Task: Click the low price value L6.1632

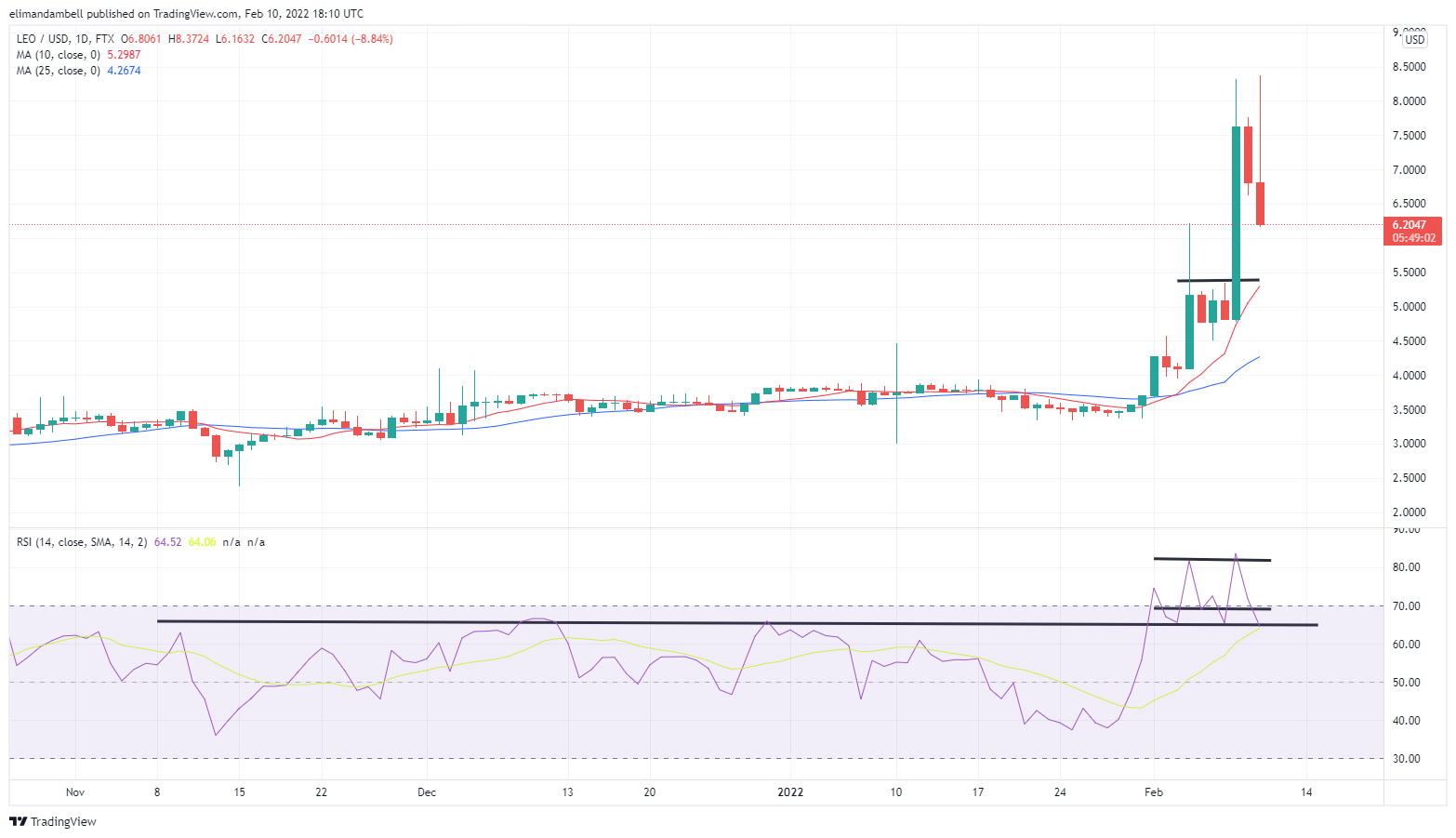Action: pyautogui.click(x=235, y=39)
